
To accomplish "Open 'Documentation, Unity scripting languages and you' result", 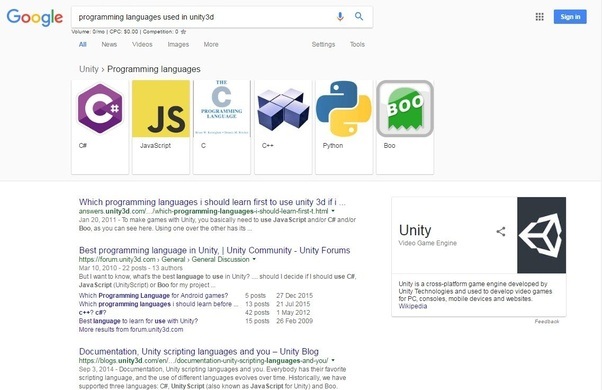I will (199, 352).
